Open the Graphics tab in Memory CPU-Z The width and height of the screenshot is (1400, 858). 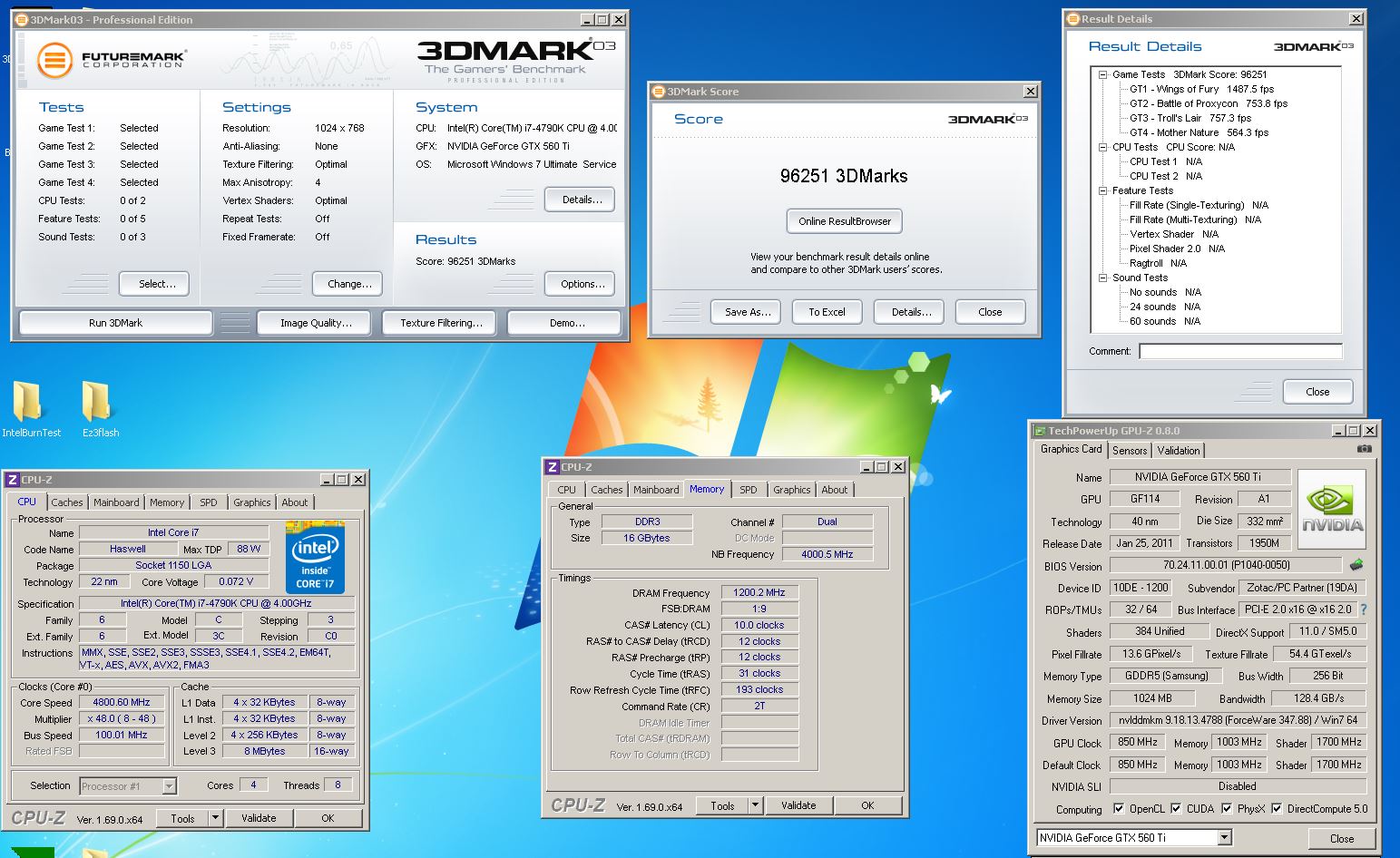[x=792, y=490]
